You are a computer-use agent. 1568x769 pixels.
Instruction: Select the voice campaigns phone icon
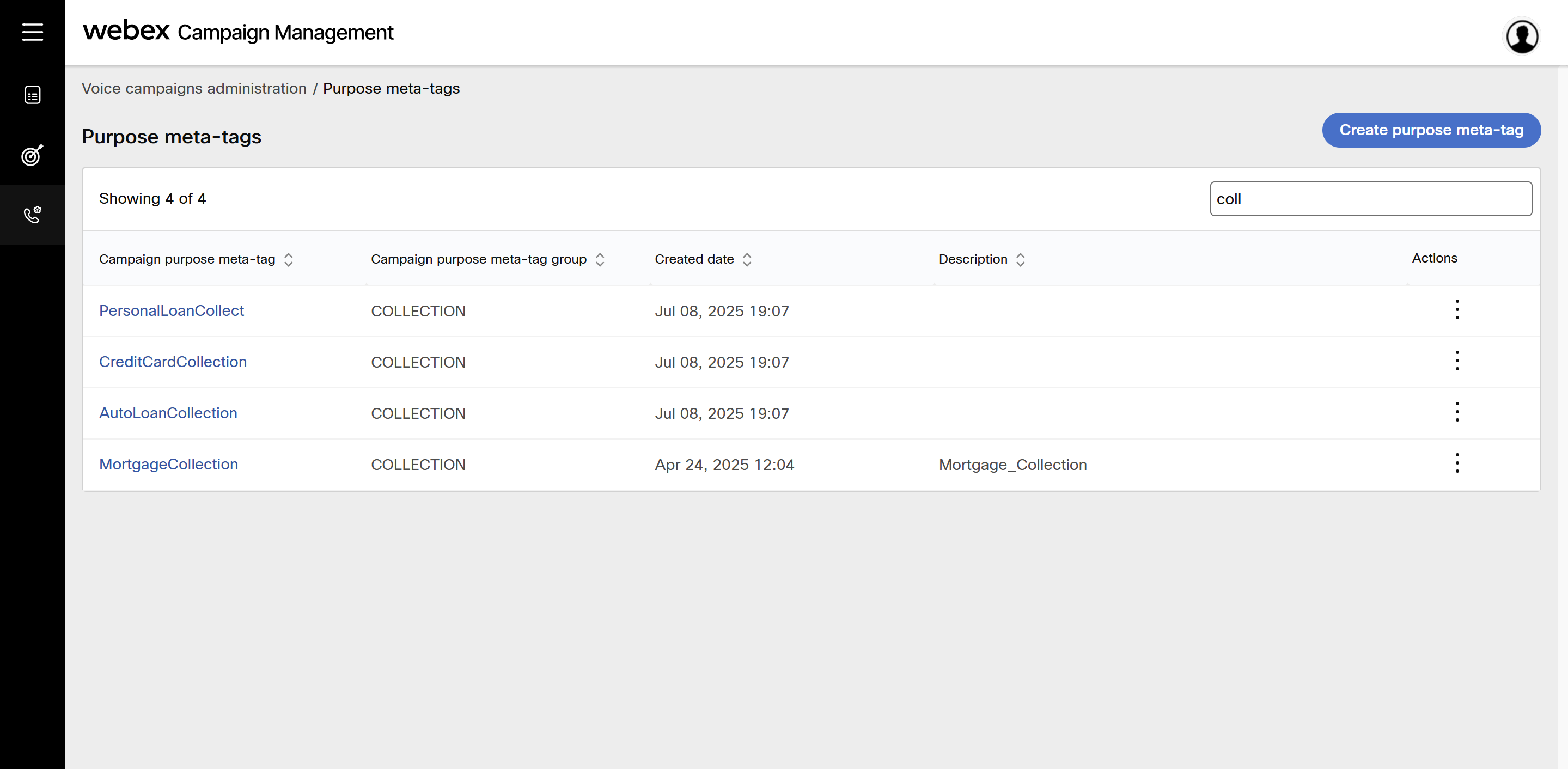tap(32, 215)
